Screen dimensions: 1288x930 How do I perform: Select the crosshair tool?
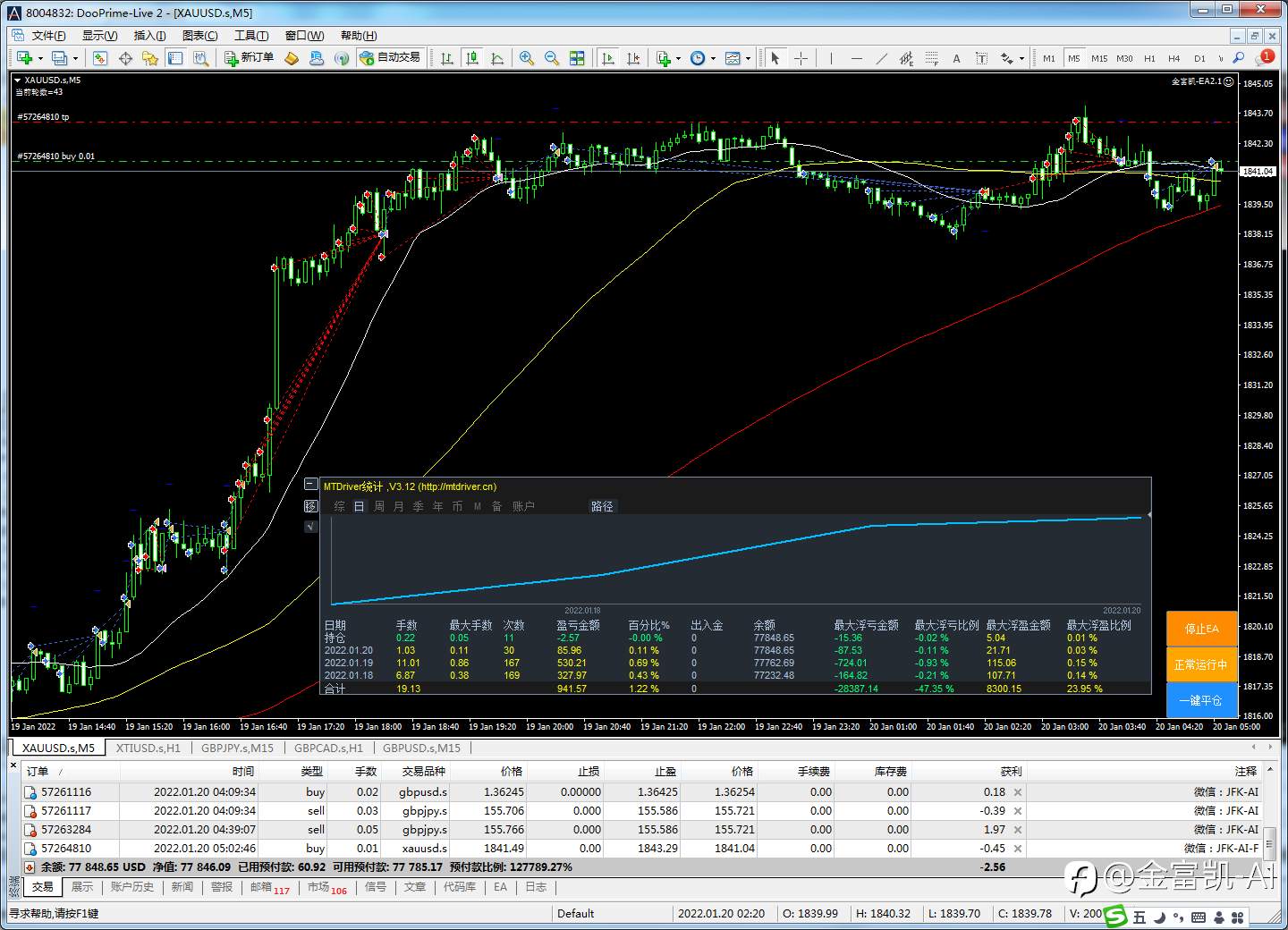click(801, 58)
